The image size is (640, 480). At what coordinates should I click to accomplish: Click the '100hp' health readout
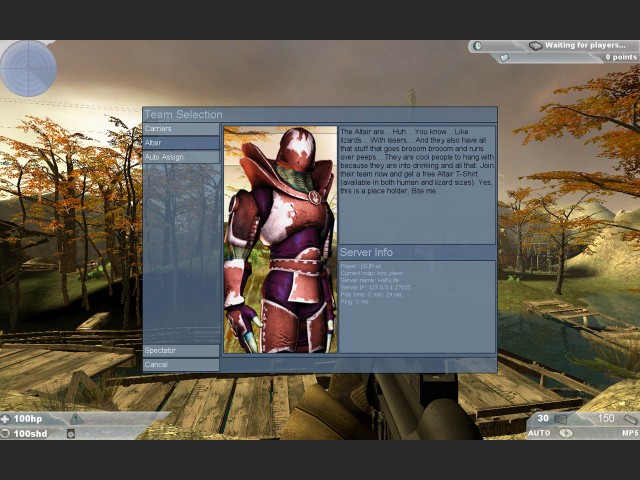point(28,419)
